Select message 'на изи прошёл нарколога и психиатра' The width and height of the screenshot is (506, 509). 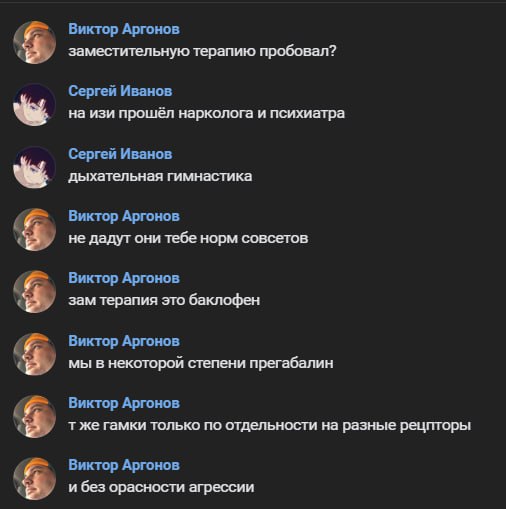point(206,114)
